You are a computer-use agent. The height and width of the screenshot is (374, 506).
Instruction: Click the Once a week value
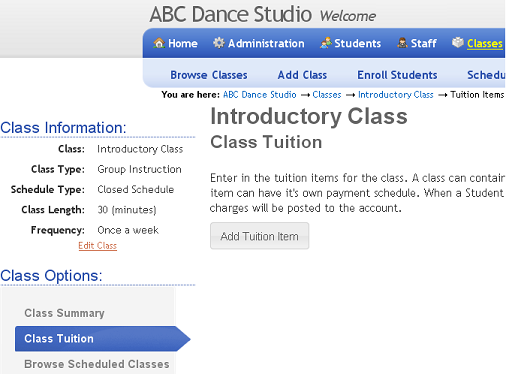(128, 230)
